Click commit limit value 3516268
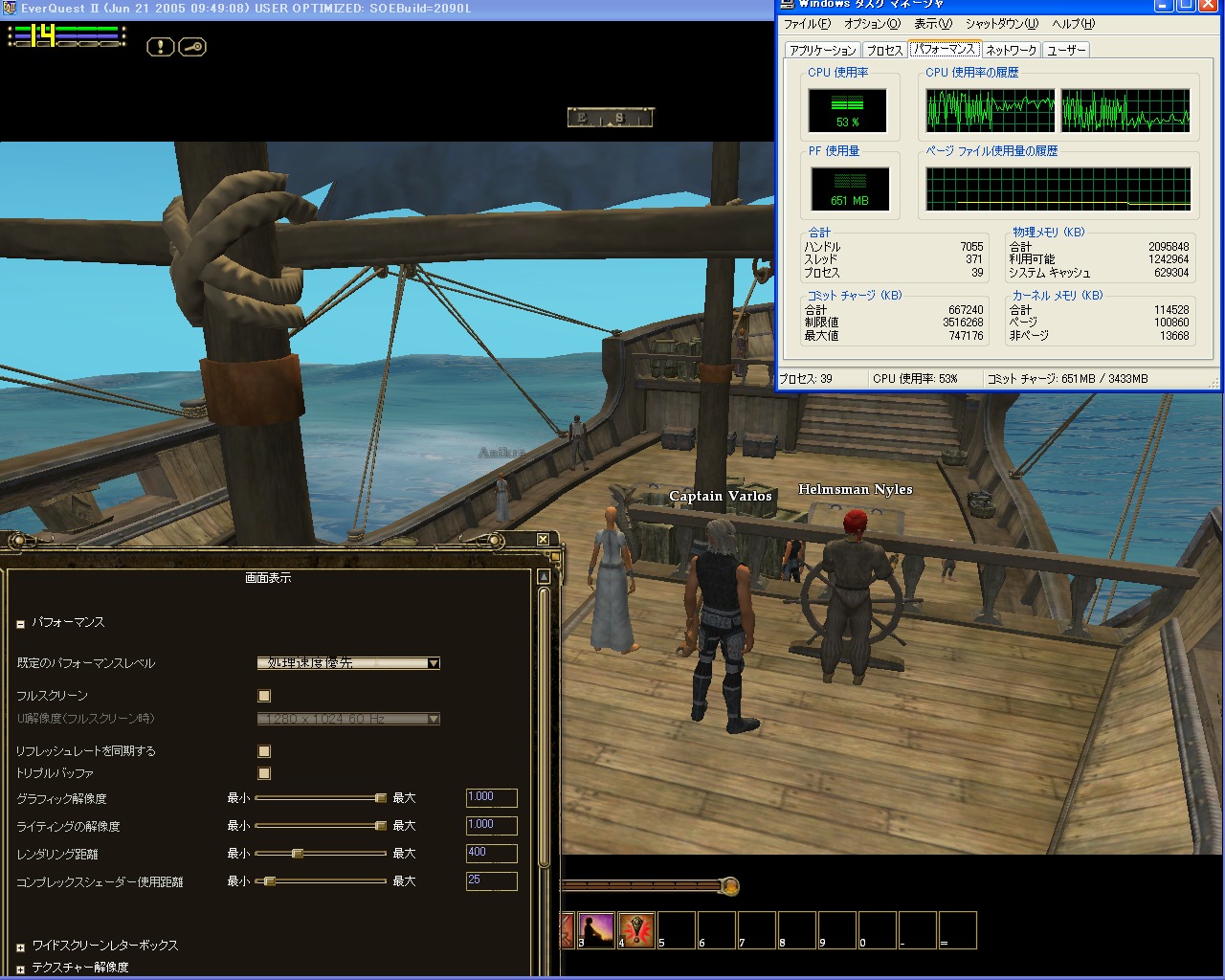The image size is (1225, 980). pos(963,323)
